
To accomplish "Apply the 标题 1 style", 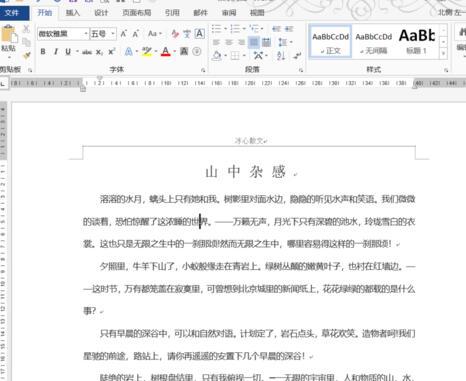I will tap(417, 42).
